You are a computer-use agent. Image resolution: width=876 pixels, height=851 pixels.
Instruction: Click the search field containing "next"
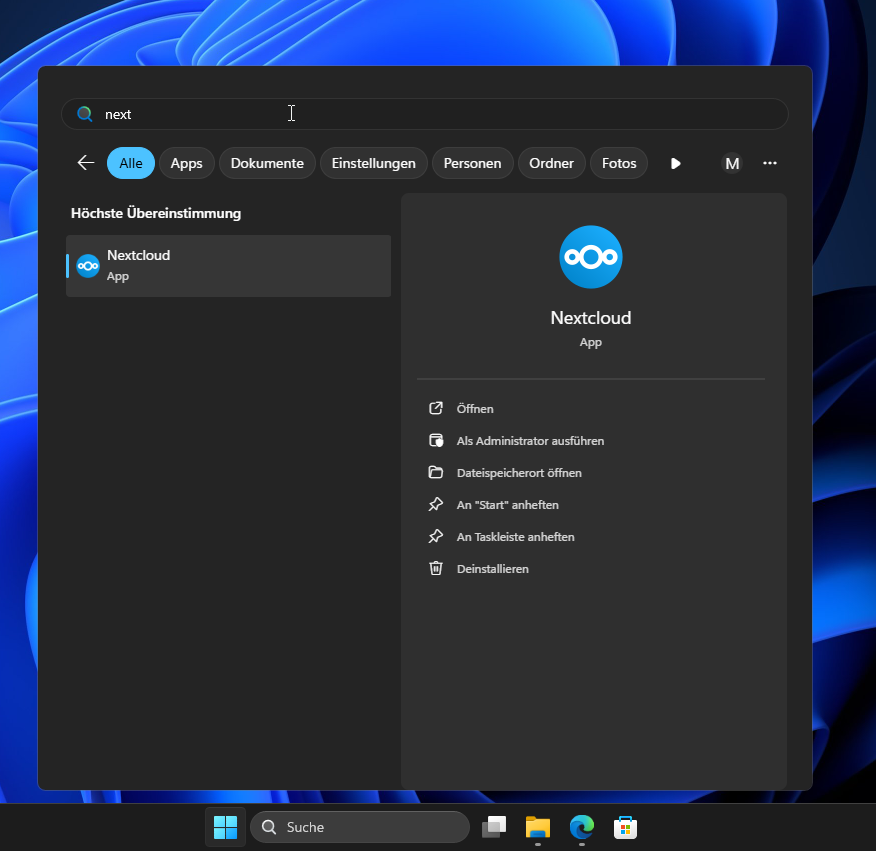[x=424, y=114]
